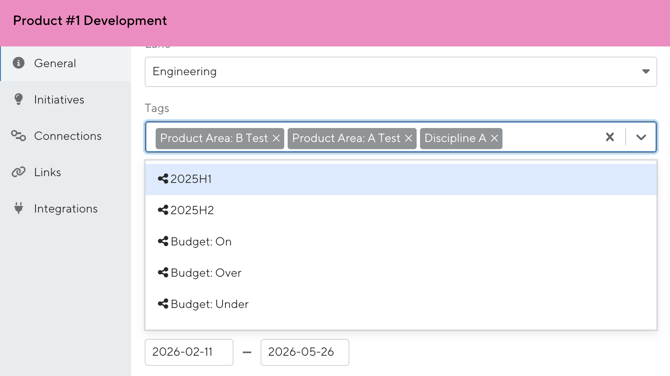
Task: Remove the Product Area: B Test tag
Action: pos(276,138)
